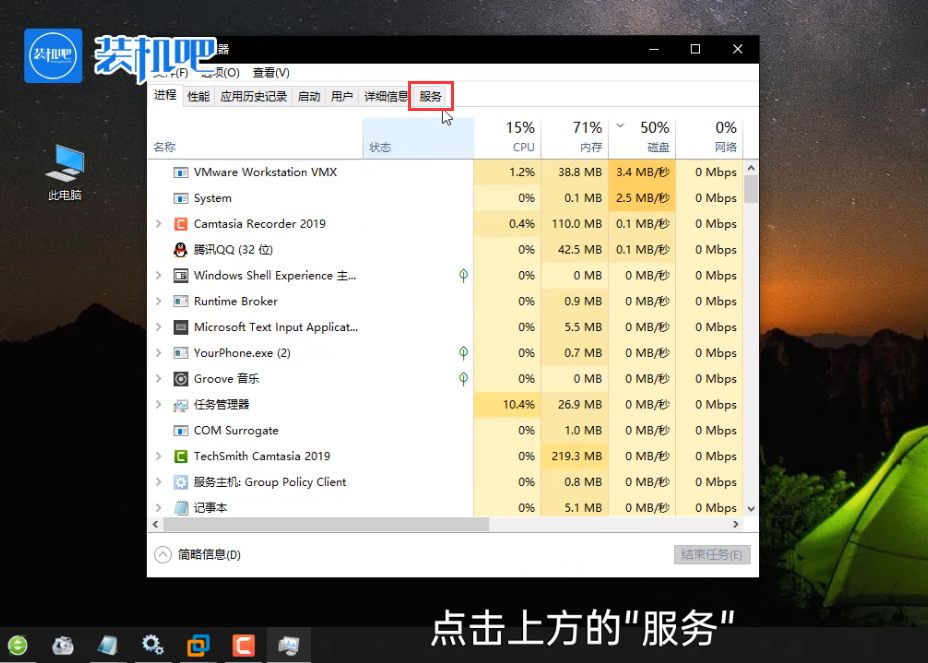The height and width of the screenshot is (663, 928).
Task: Click the Groove 音乐 process icon
Action: coord(182,378)
